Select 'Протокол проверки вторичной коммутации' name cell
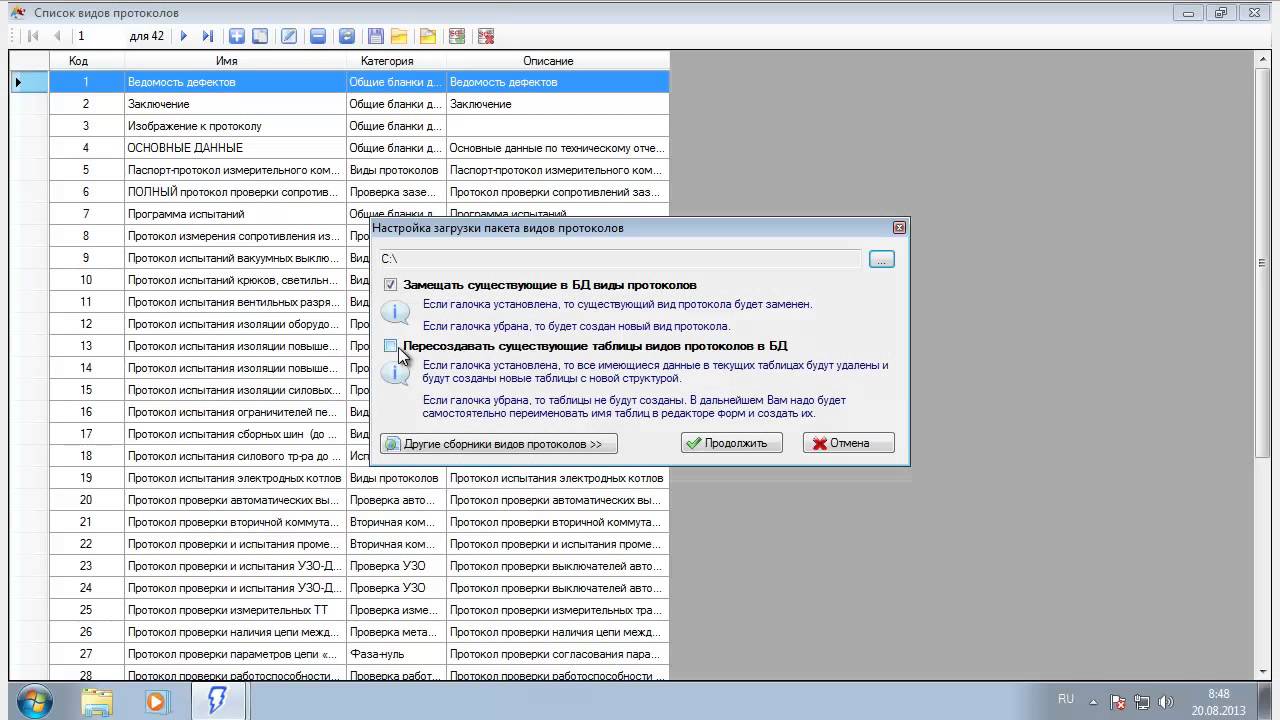Viewport: 1280px width, 720px height. tap(235, 522)
